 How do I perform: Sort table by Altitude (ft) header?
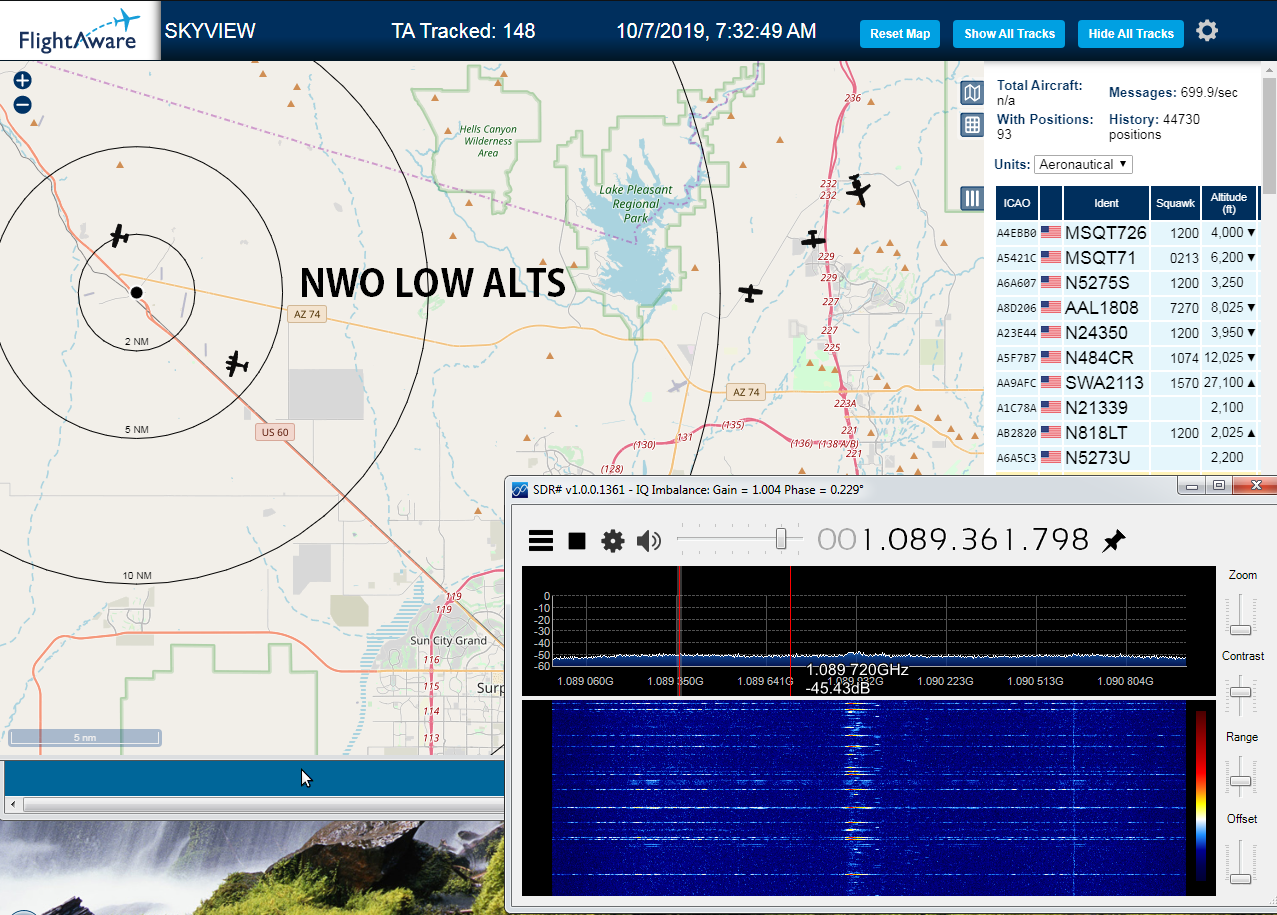(x=1229, y=203)
